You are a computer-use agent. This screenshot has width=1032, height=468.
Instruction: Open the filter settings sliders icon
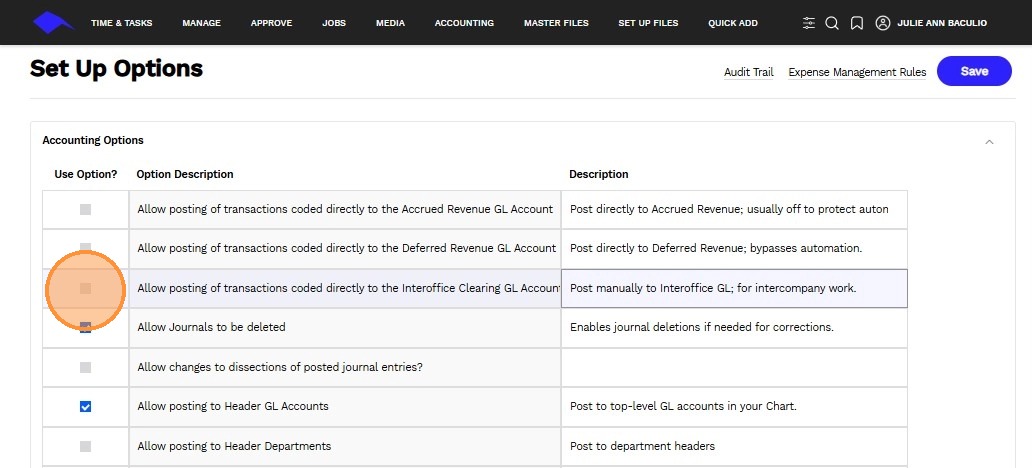click(809, 23)
